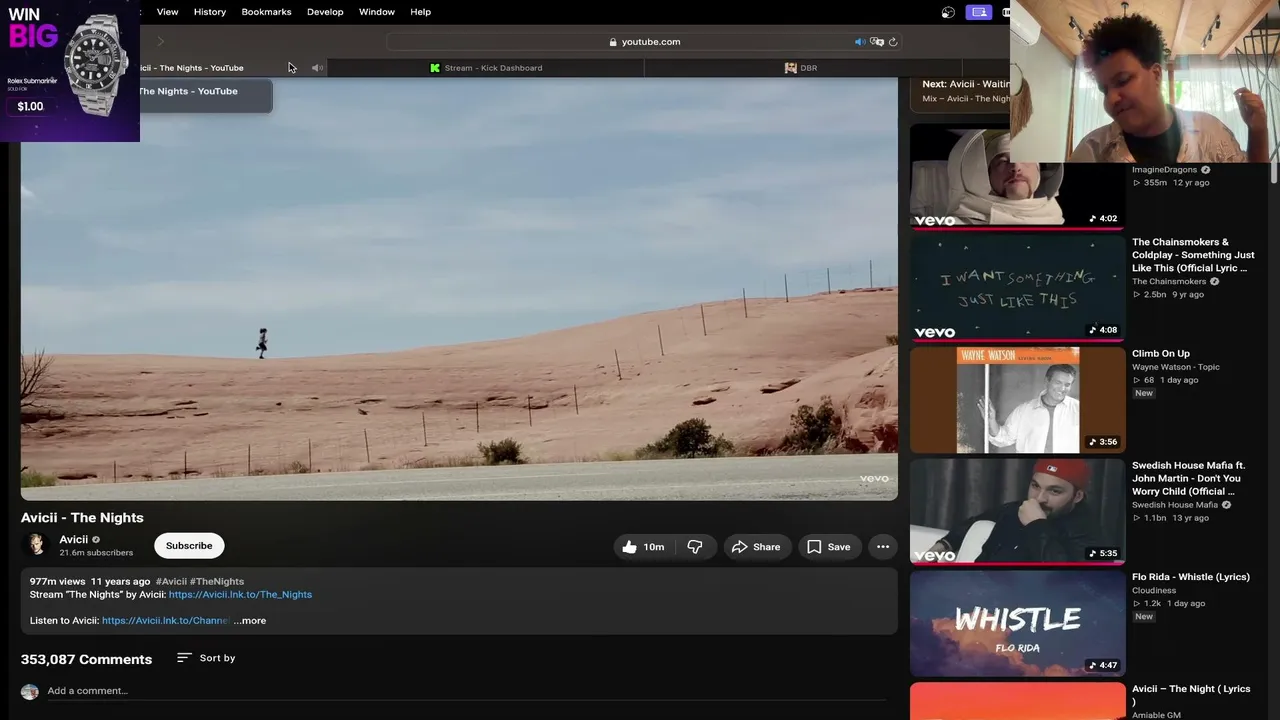Open Don't Worry Child video thumbnail
The height and width of the screenshot is (720, 1280).
click(x=1017, y=512)
